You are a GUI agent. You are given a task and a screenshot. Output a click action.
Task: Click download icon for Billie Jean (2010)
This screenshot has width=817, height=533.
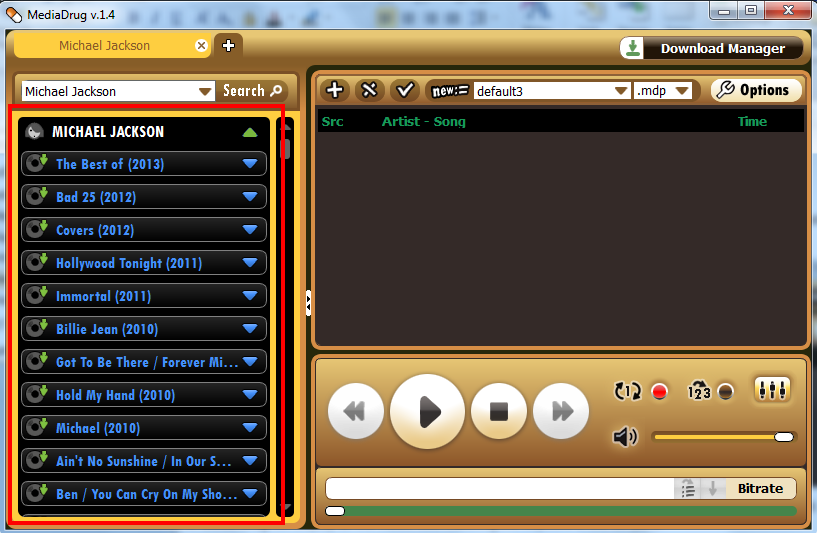(37, 328)
